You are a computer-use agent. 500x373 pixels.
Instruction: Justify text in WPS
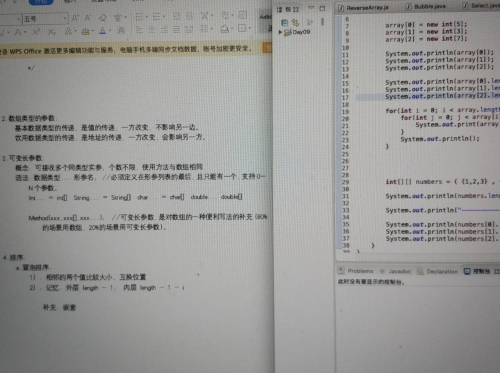[x=176, y=30]
